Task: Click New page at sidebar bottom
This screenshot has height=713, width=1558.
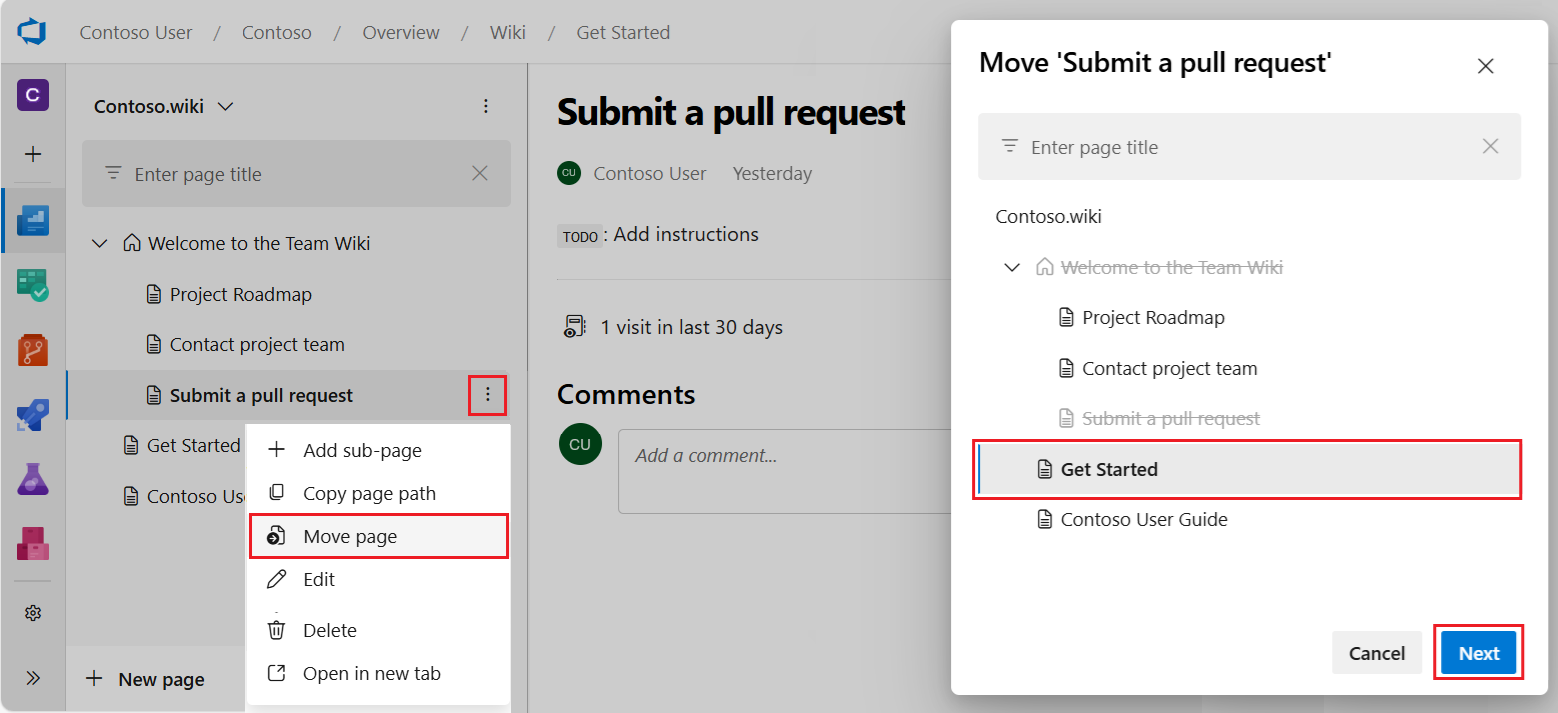Action: (145, 679)
